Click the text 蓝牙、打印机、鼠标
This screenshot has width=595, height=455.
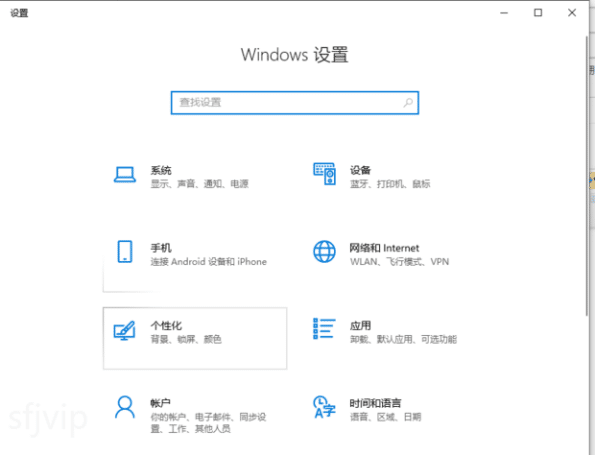coord(390,184)
